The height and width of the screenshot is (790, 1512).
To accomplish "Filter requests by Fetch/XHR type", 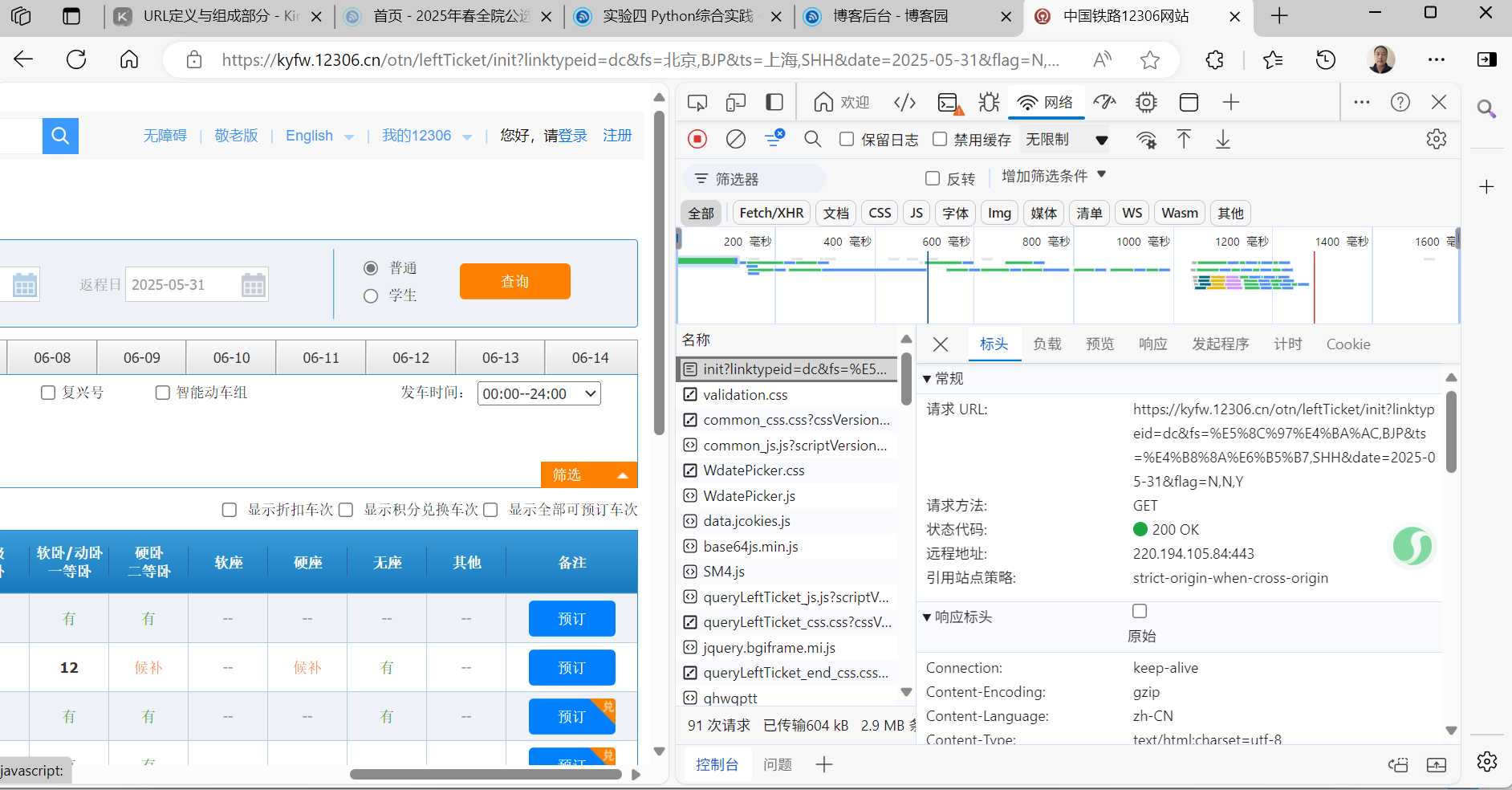I will (x=771, y=213).
